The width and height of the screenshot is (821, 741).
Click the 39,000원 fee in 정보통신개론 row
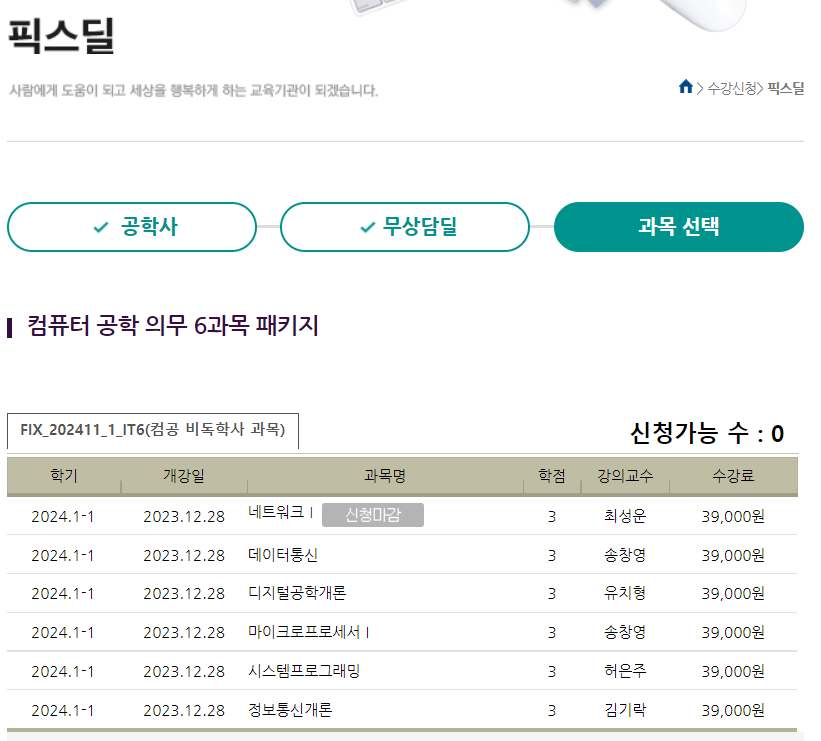(733, 711)
